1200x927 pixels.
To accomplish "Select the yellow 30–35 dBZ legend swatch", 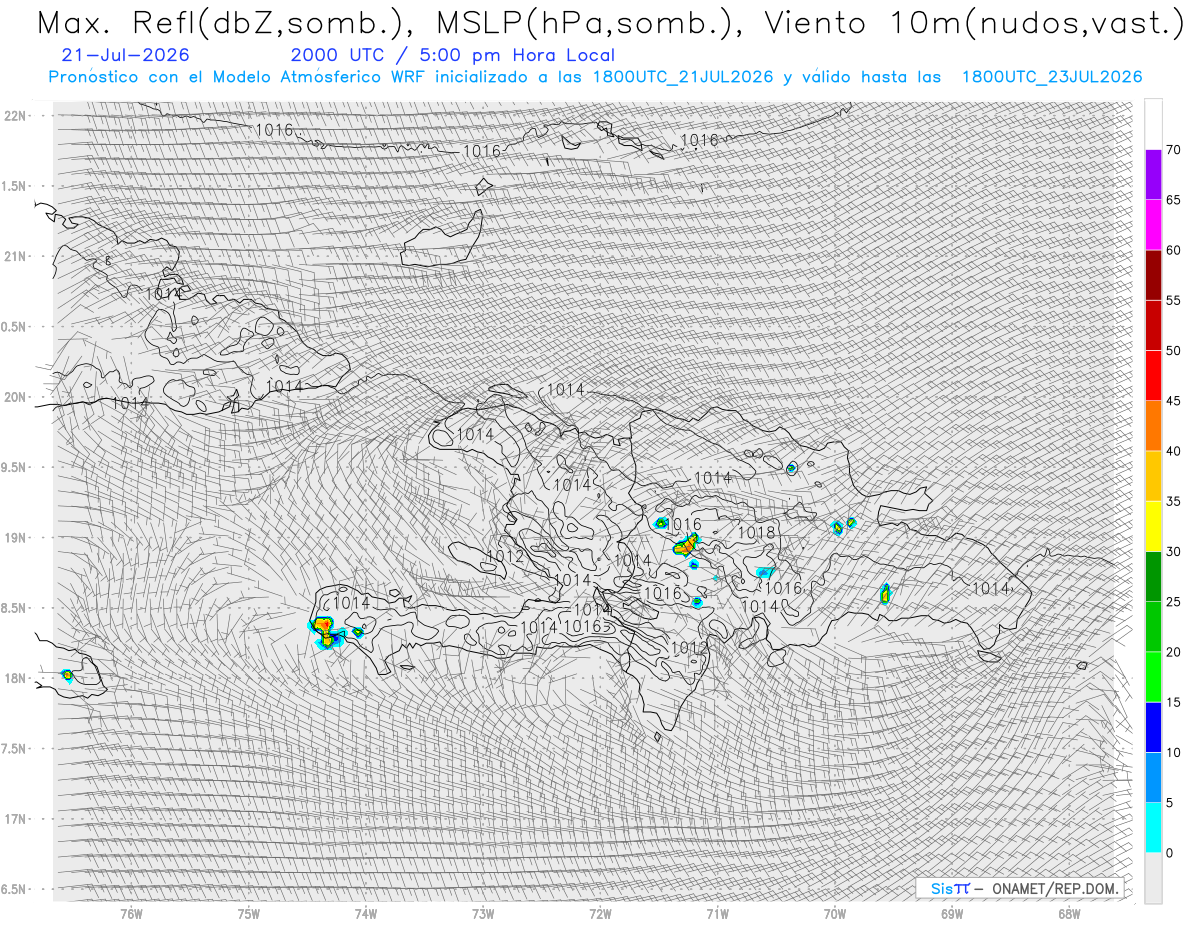I will tap(1153, 526).
